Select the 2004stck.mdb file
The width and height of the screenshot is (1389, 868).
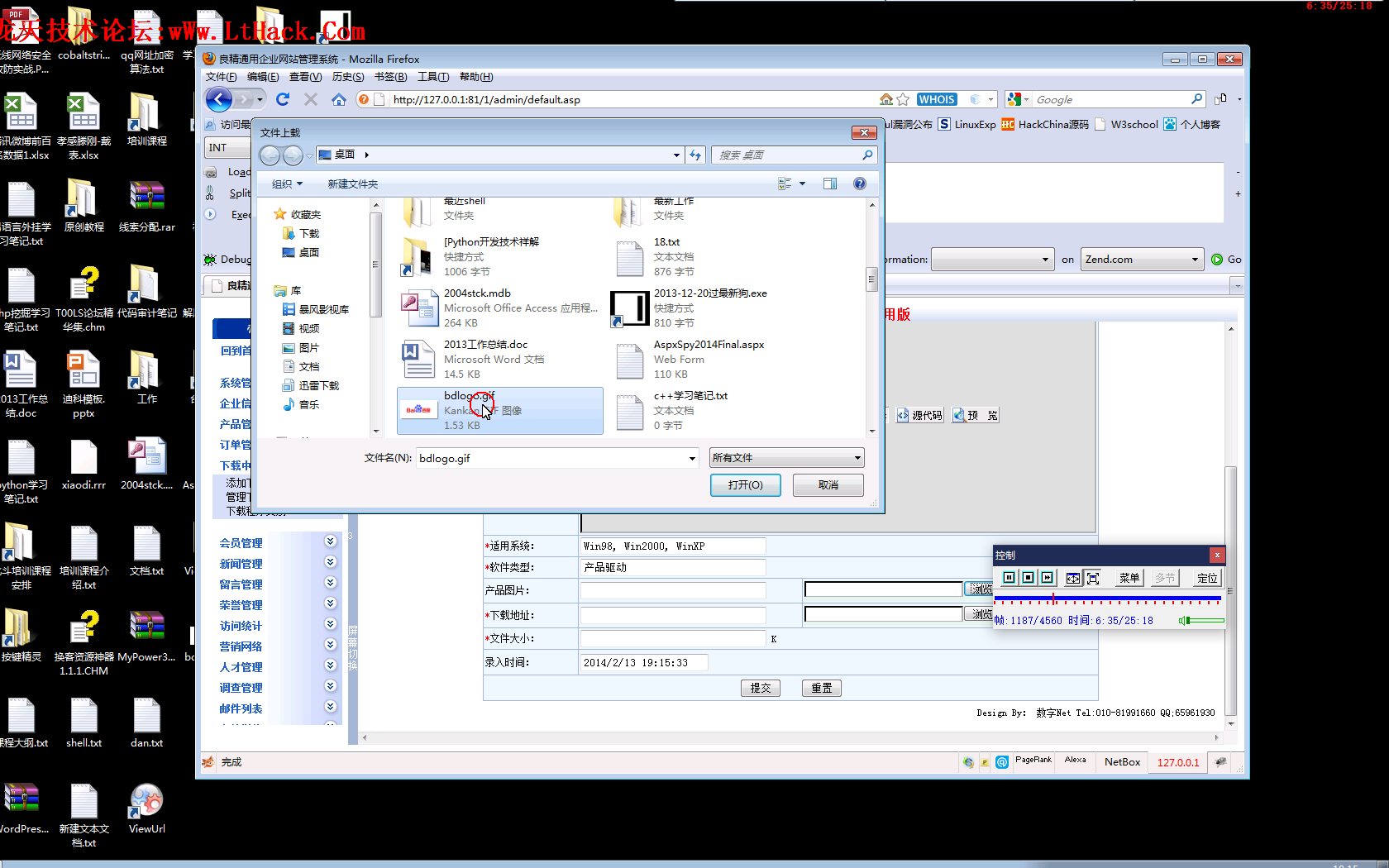pos(500,308)
